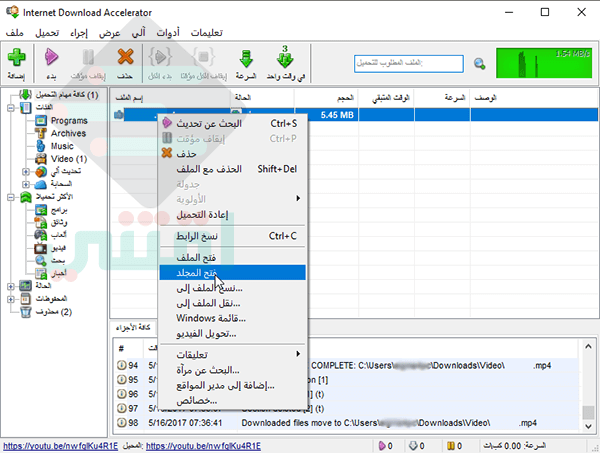
Task: Click the 5.45 MB size cell
Action: click(326, 115)
